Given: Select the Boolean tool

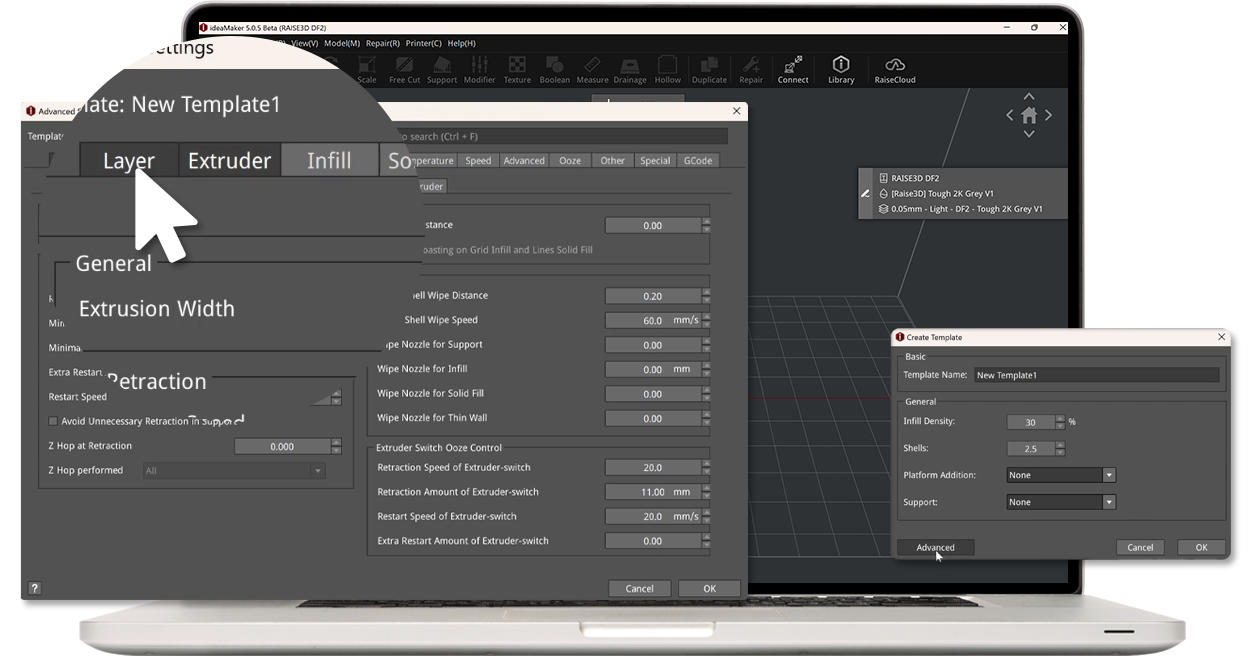Looking at the screenshot, I should [x=555, y=68].
